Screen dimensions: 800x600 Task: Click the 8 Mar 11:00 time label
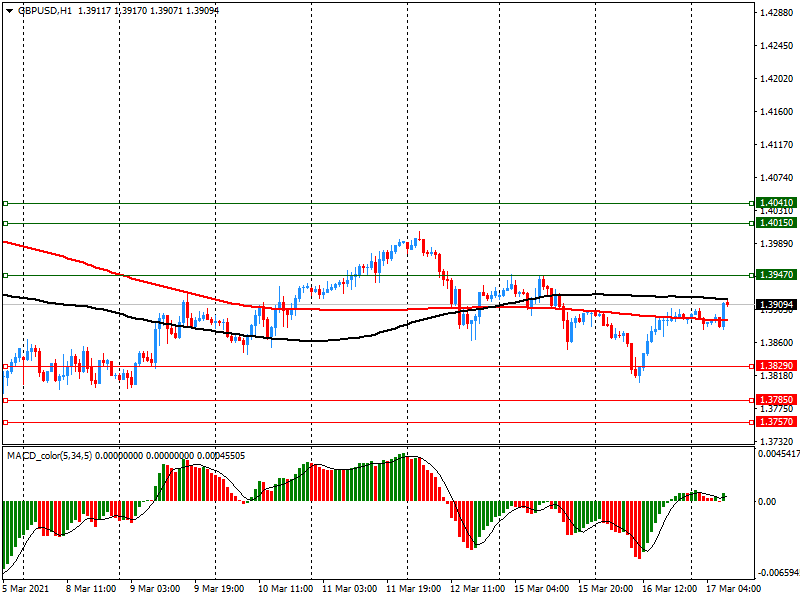pyautogui.click(x=91, y=589)
